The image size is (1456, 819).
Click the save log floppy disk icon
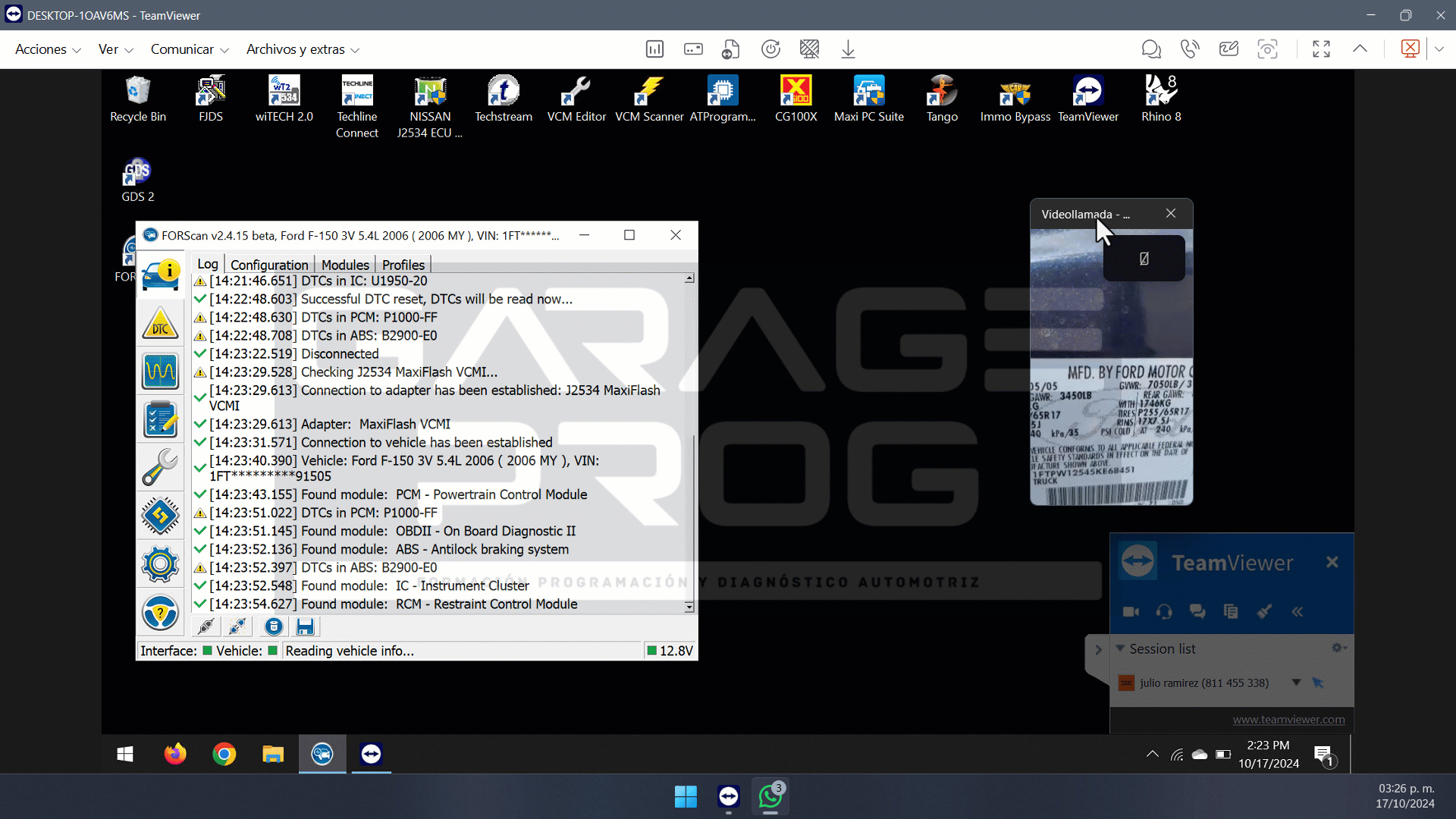(x=305, y=626)
